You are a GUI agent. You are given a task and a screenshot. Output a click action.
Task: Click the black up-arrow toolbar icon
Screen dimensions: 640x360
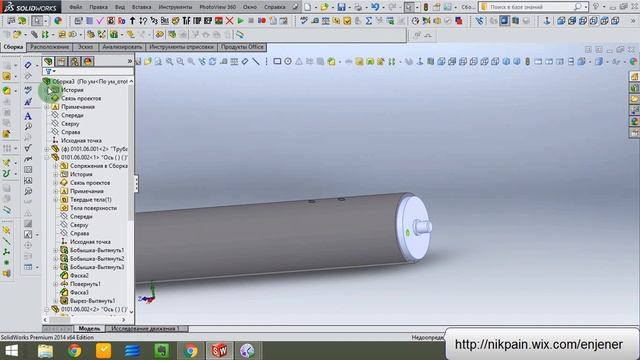click(x=132, y=20)
